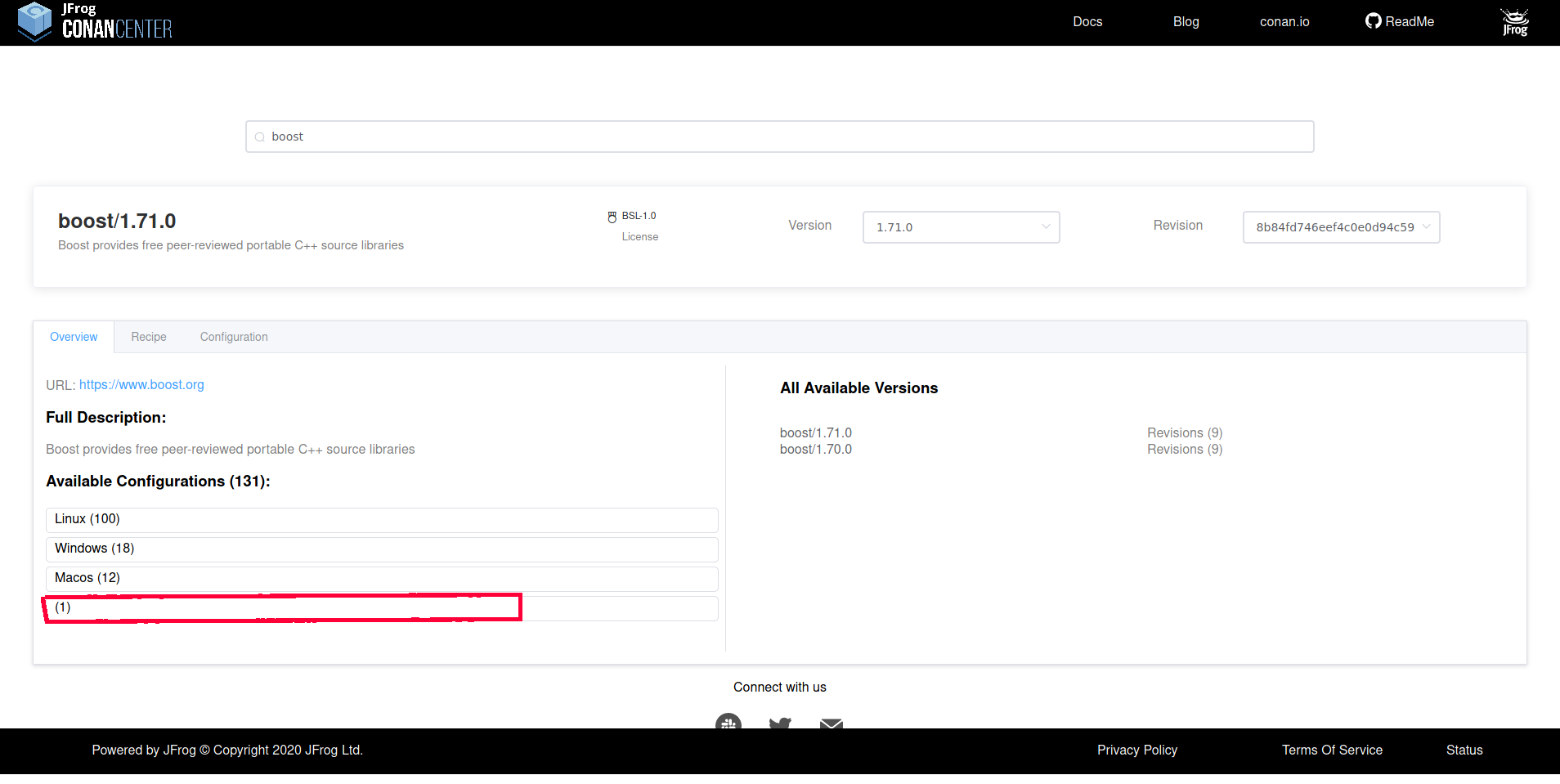Open Revisions (9) for boost/1.71.0
The width and height of the screenshot is (1560, 784).
pyautogui.click(x=1185, y=433)
